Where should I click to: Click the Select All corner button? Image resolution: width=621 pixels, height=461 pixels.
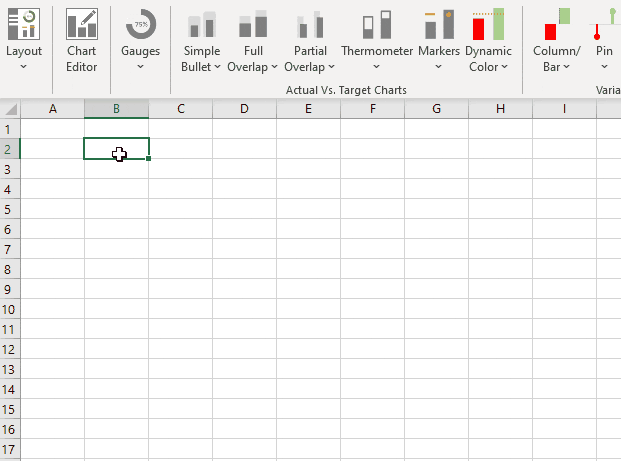tap(9, 108)
